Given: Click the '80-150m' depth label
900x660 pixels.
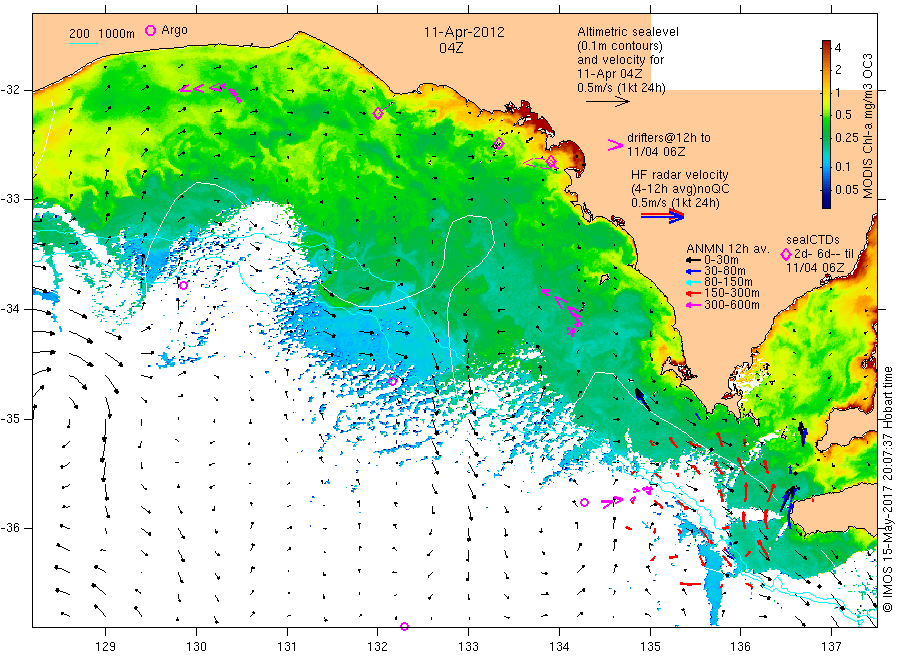Looking at the screenshot, I should tap(728, 282).
